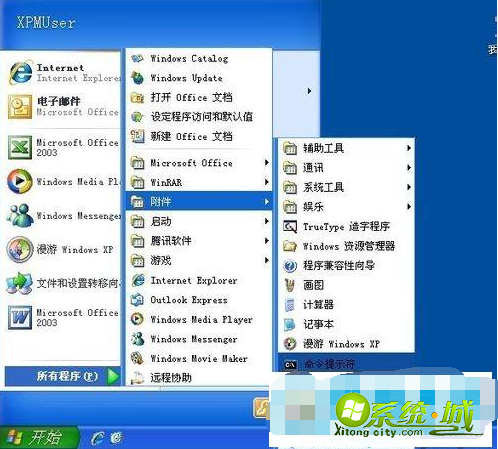Open the pinned 电子邮件 Office icon

pyautogui.click(x=20, y=106)
